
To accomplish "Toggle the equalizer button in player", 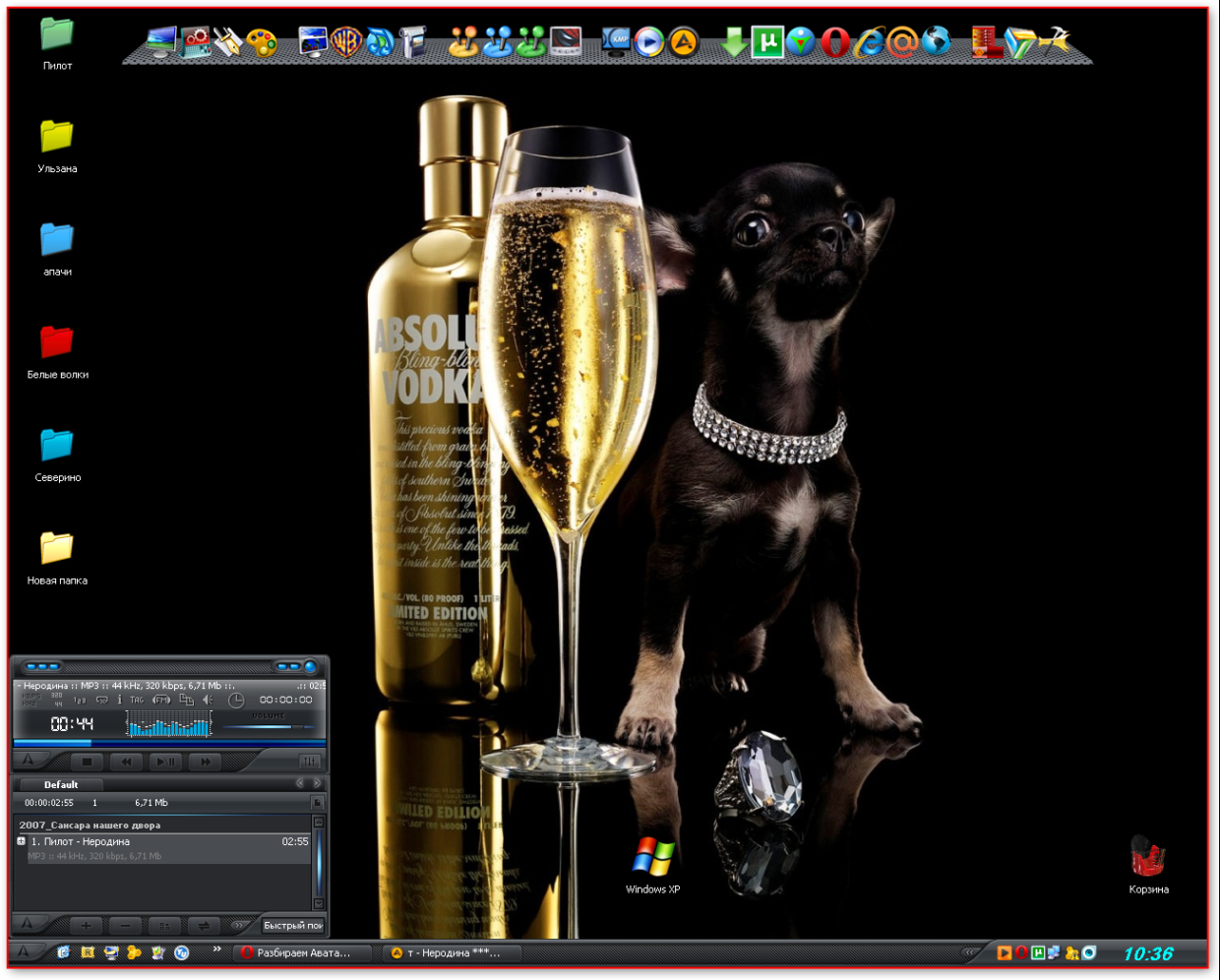I will point(309,762).
